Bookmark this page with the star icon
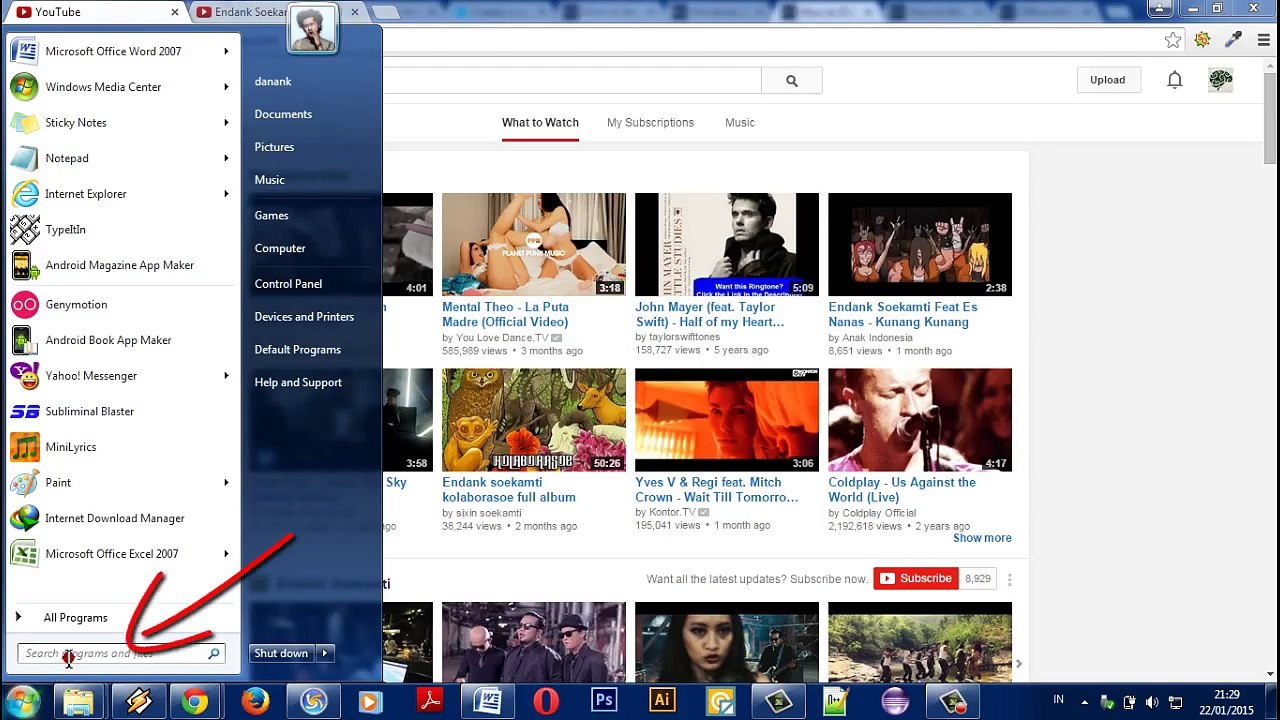 [1173, 40]
